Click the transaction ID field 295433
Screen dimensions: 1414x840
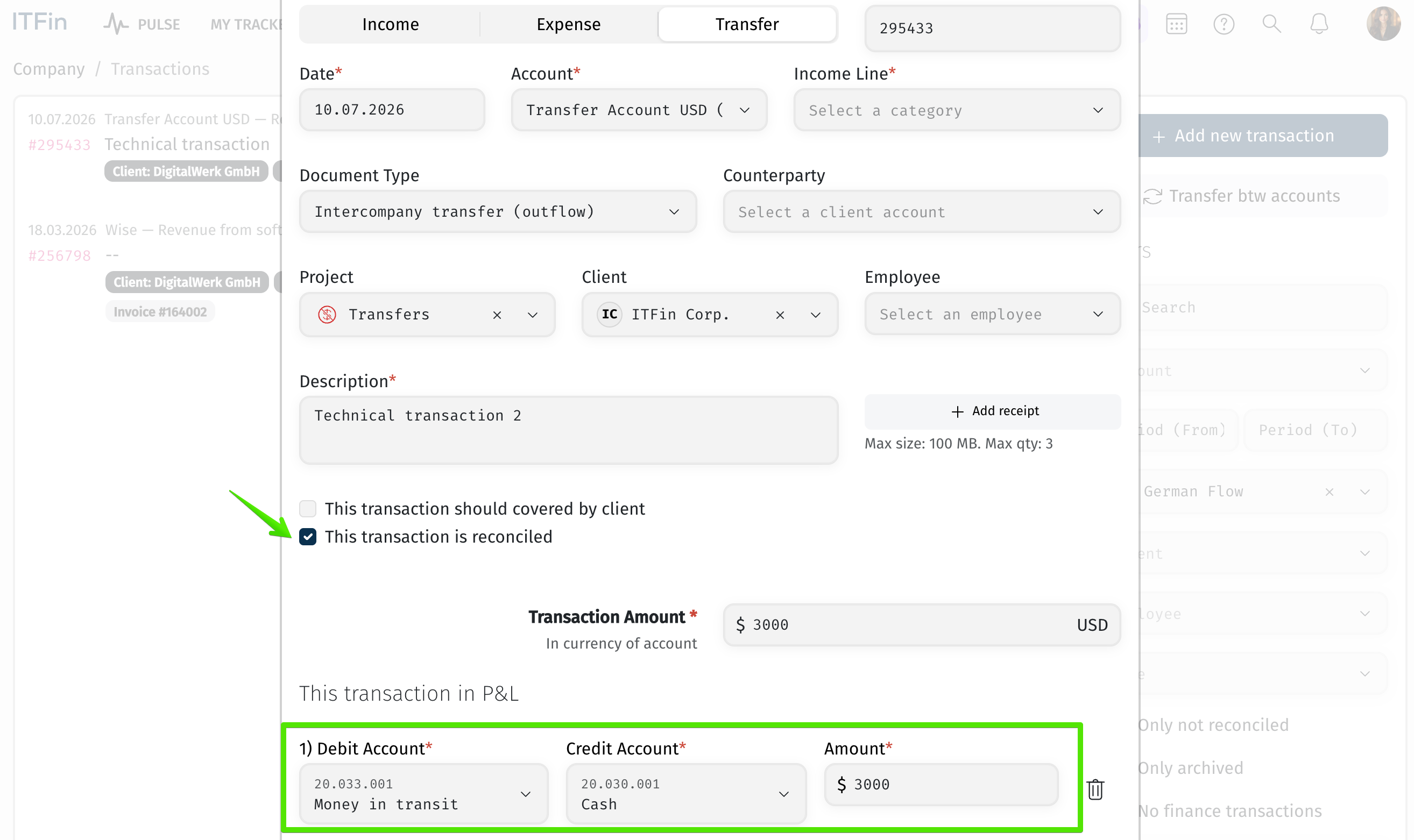point(992,29)
